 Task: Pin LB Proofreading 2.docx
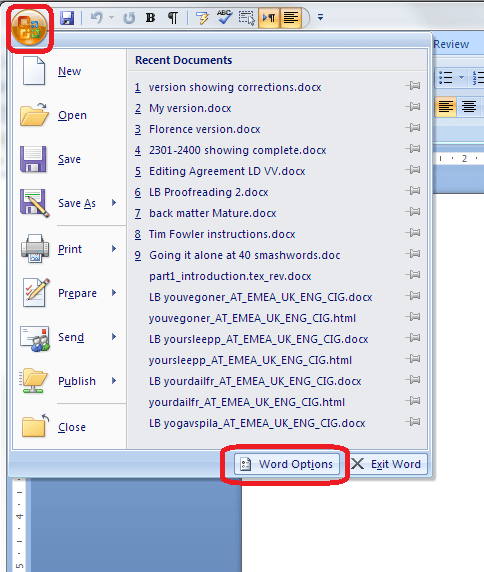pos(413,191)
